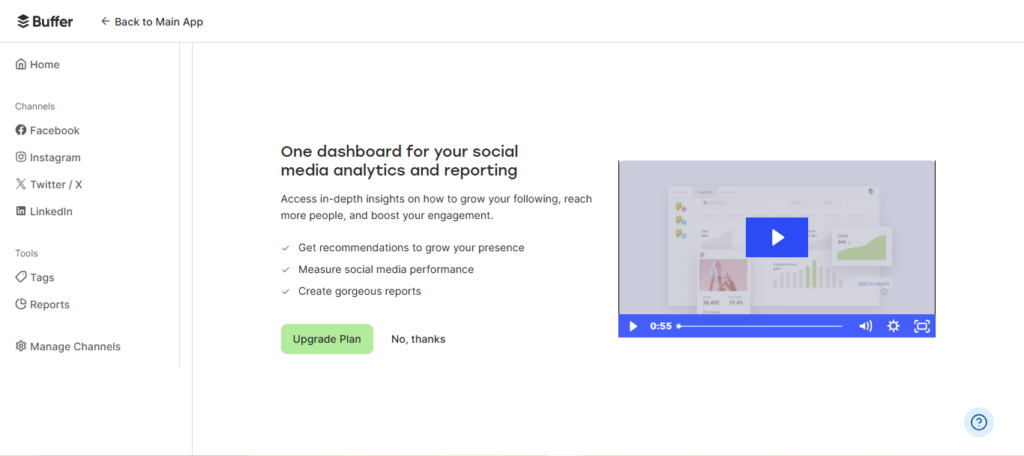
Task: Select the LinkedIn channel
Action: tap(44, 211)
